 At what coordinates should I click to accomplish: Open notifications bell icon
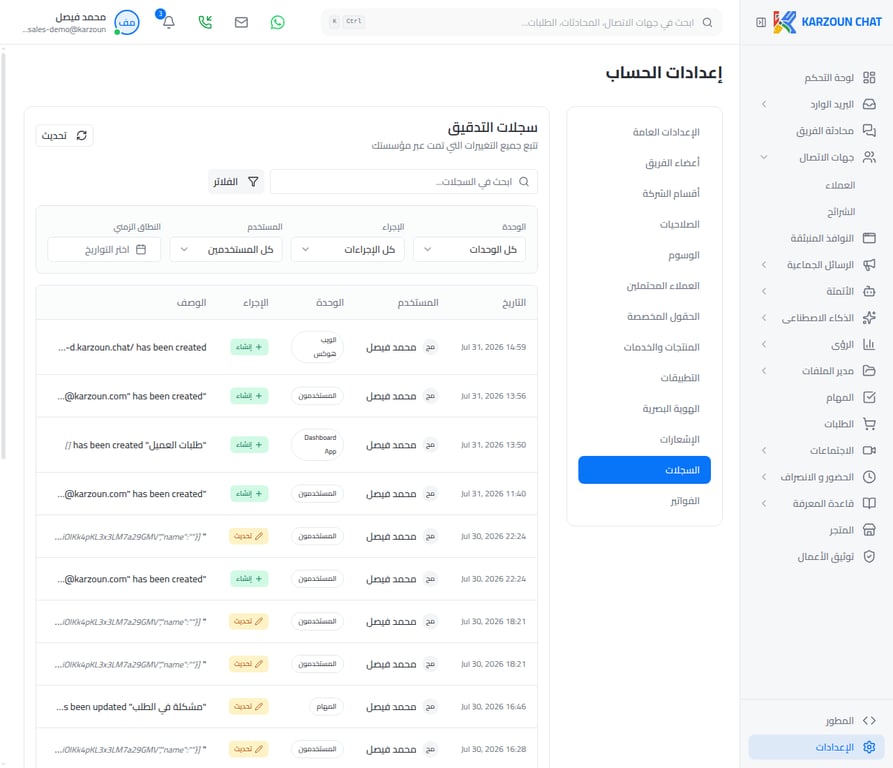(x=169, y=22)
